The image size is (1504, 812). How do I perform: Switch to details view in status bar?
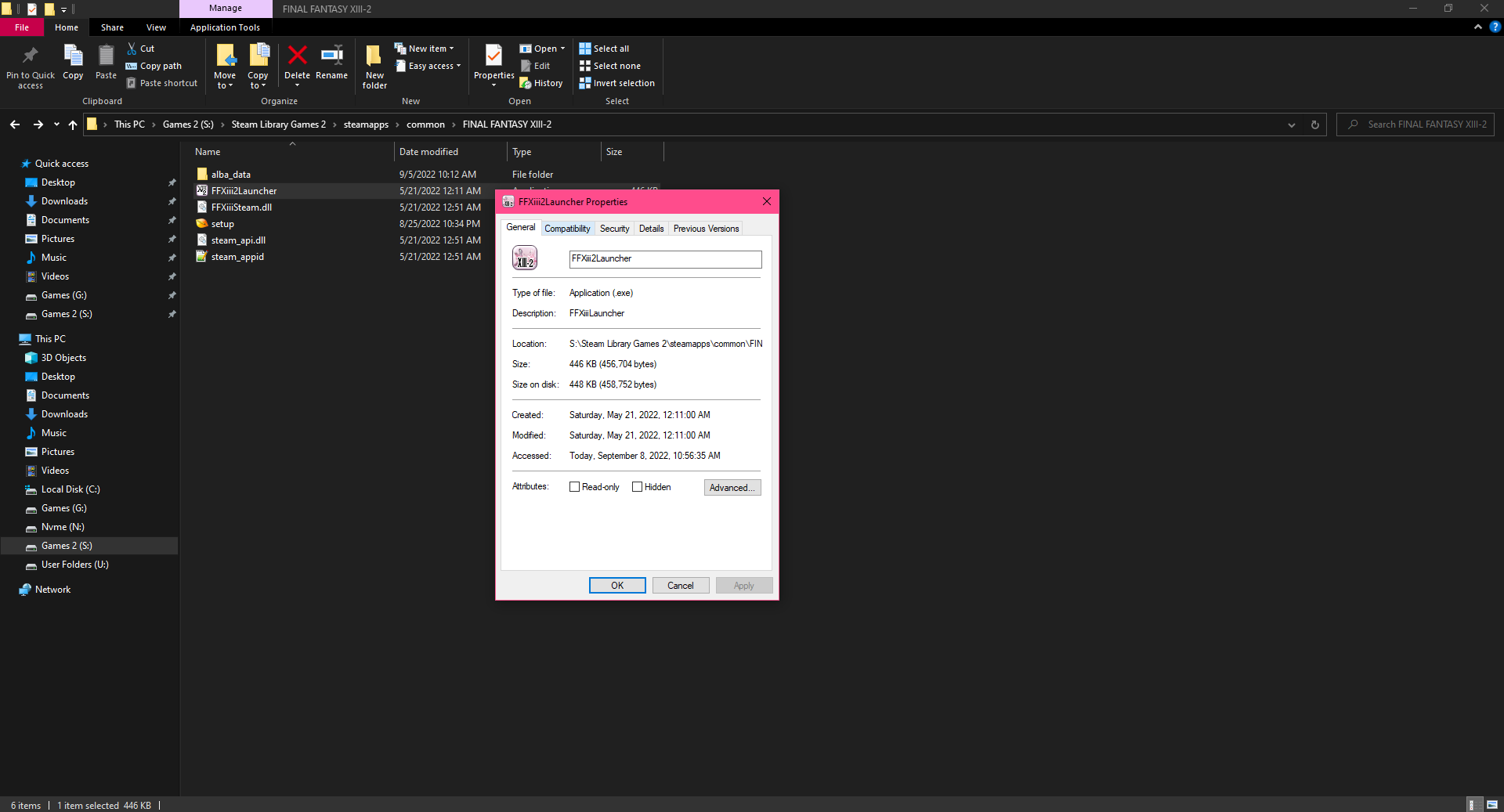pos(1473,805)
